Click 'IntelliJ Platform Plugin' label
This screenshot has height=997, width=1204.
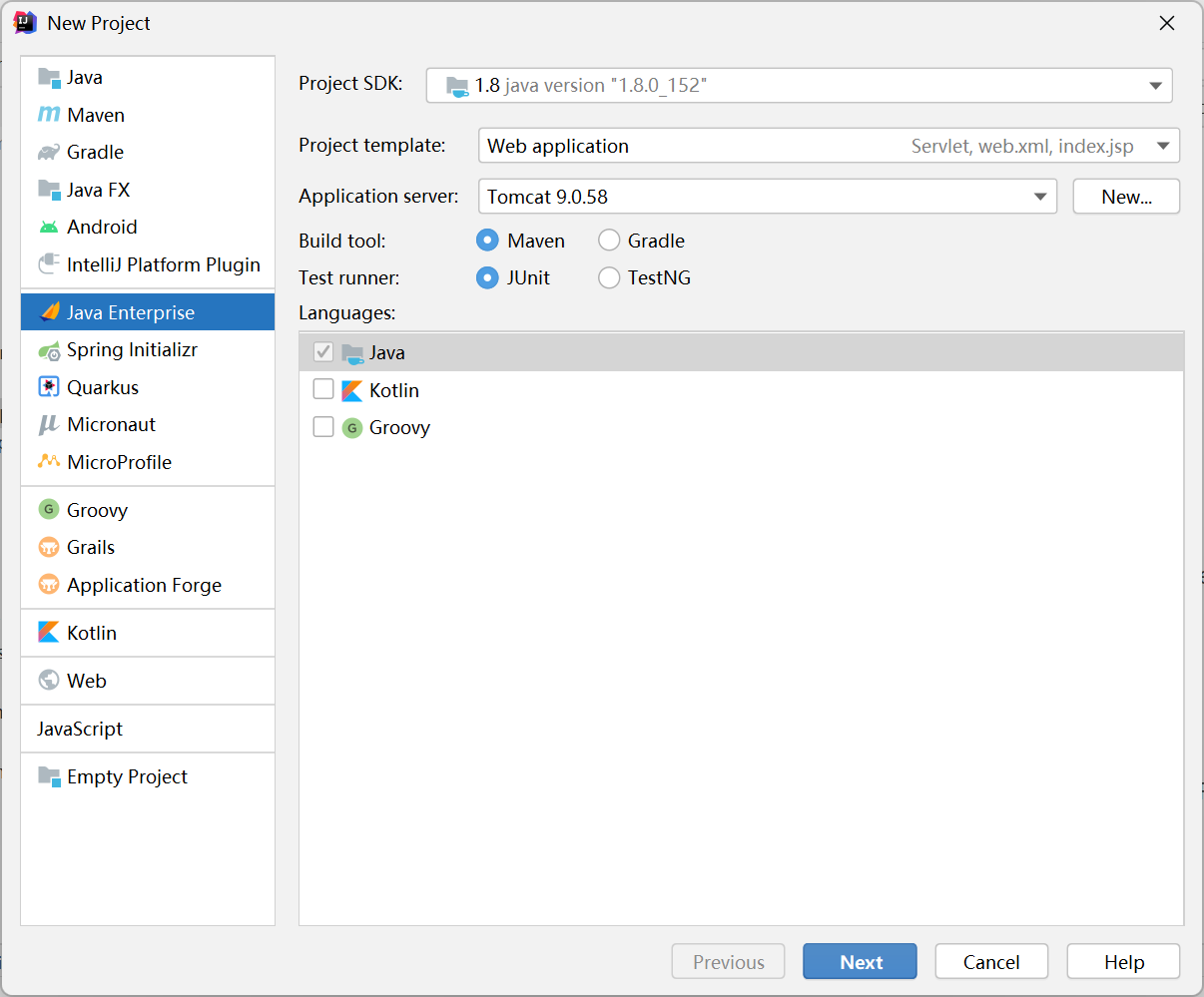(164, 264)
